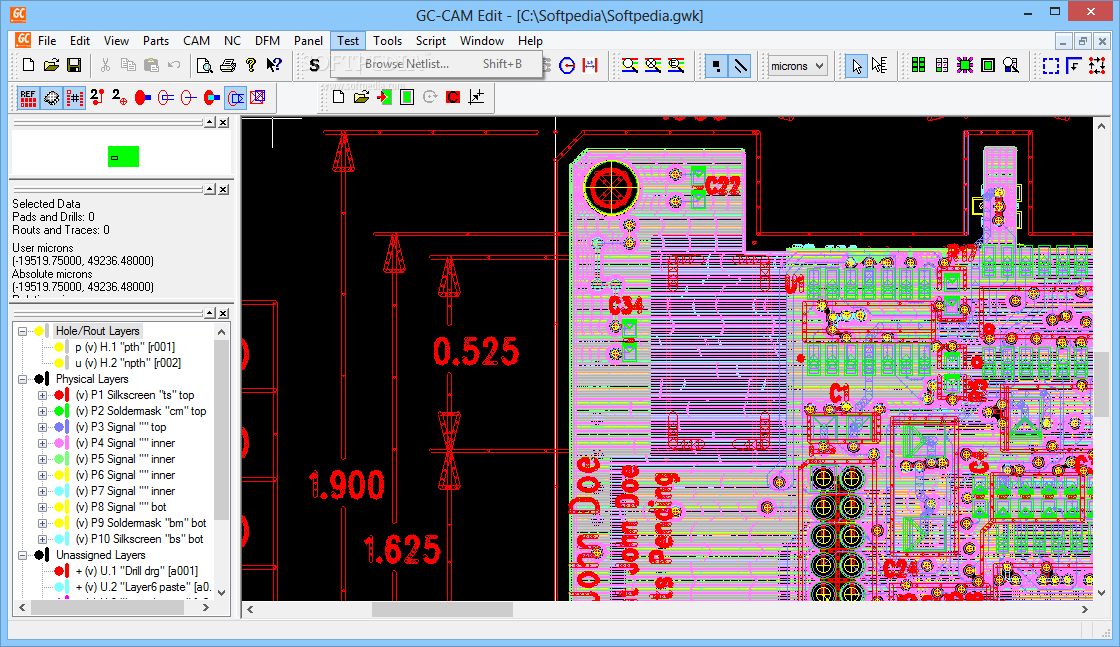The height and width of the screenshot is (647, 1120).
Task: Open the DFM menu
Action: tap(267, 41)
